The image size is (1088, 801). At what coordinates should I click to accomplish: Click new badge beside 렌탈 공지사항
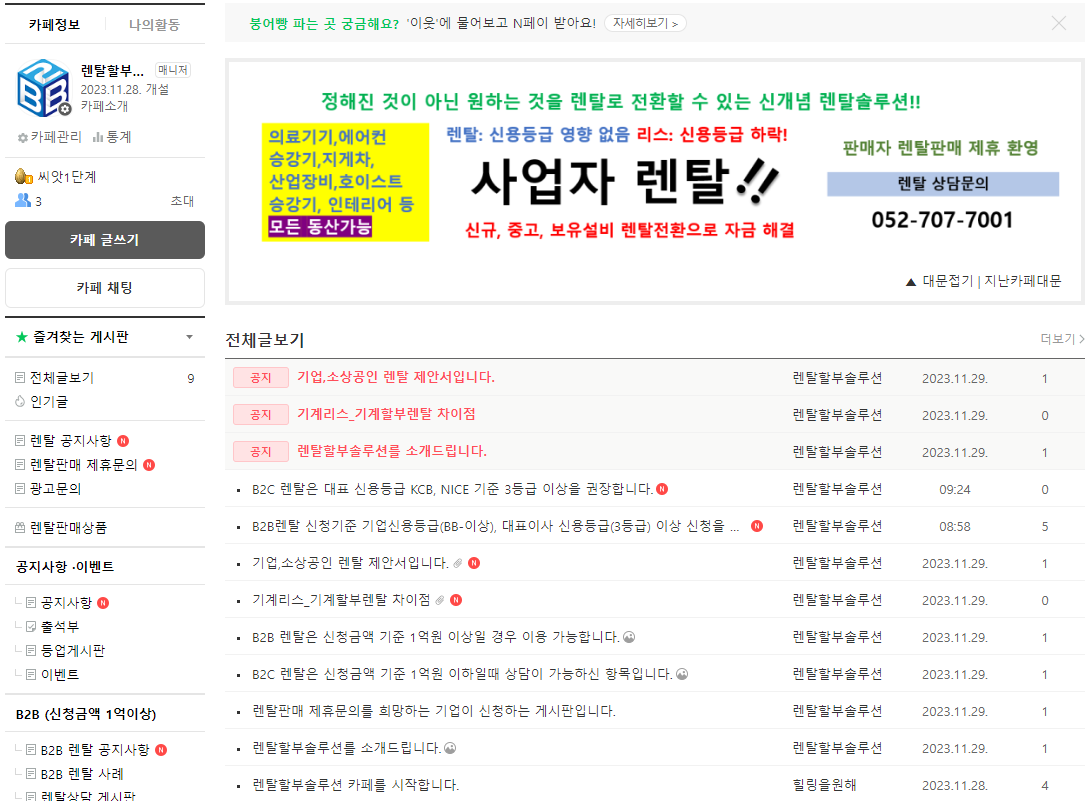click(123, 441)
